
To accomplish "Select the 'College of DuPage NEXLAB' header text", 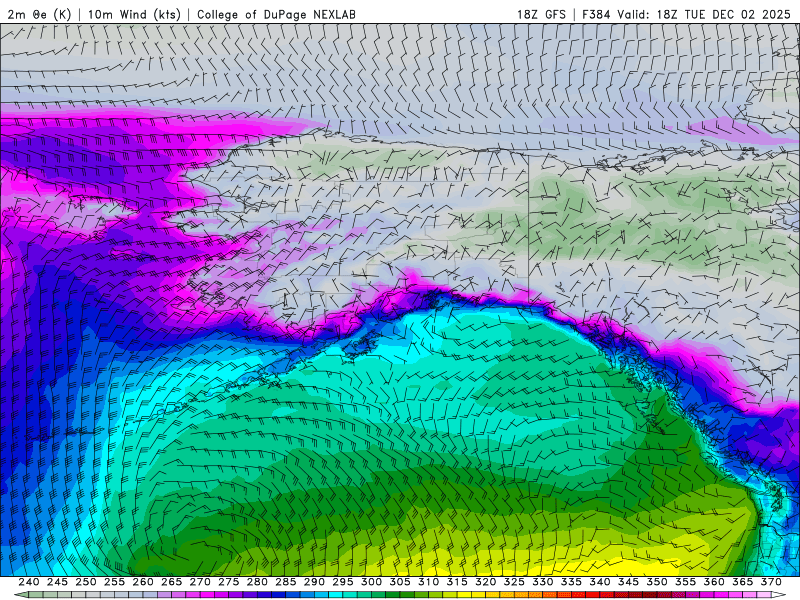I will [x=276, y=14].
